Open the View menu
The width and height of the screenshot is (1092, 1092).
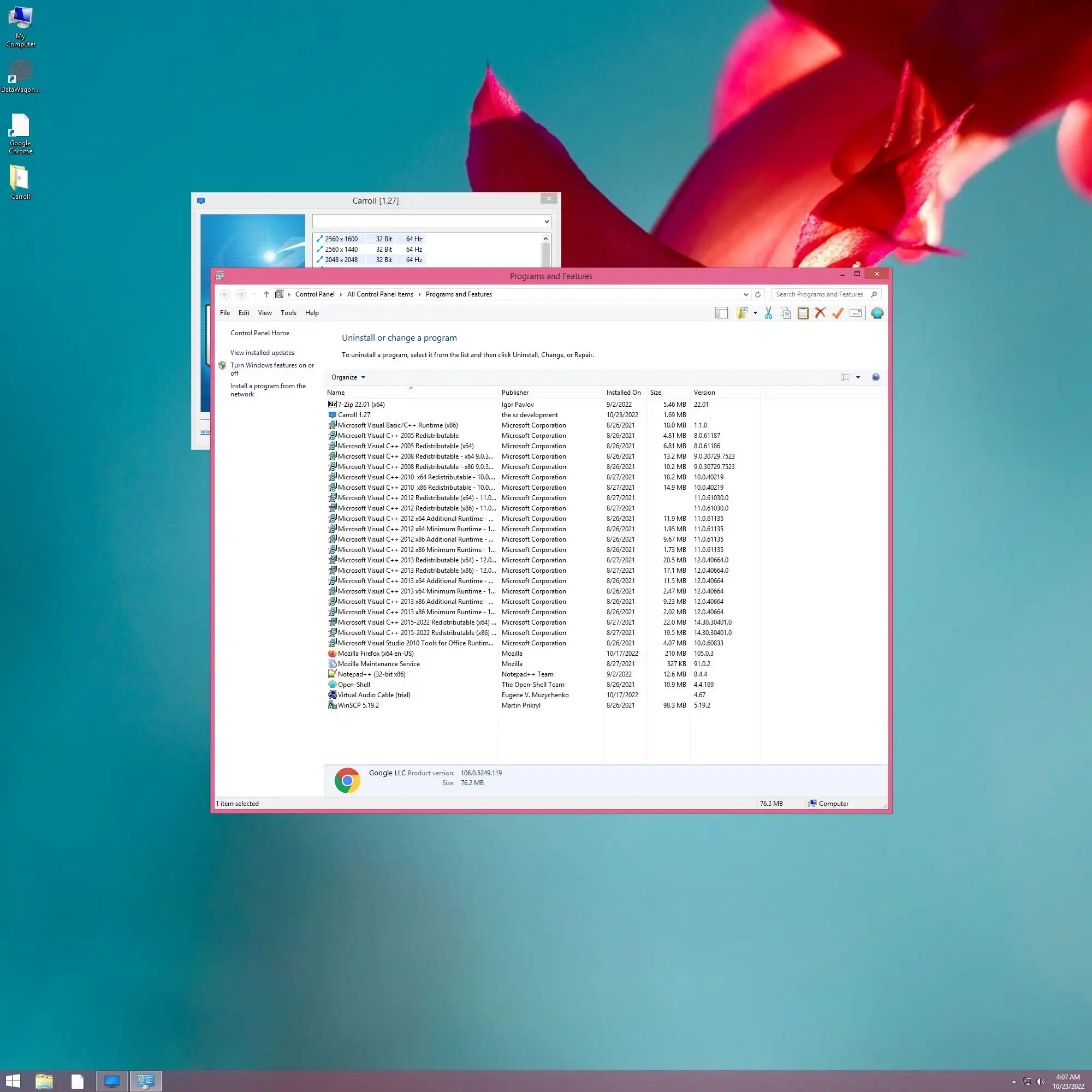click(264, 313)
